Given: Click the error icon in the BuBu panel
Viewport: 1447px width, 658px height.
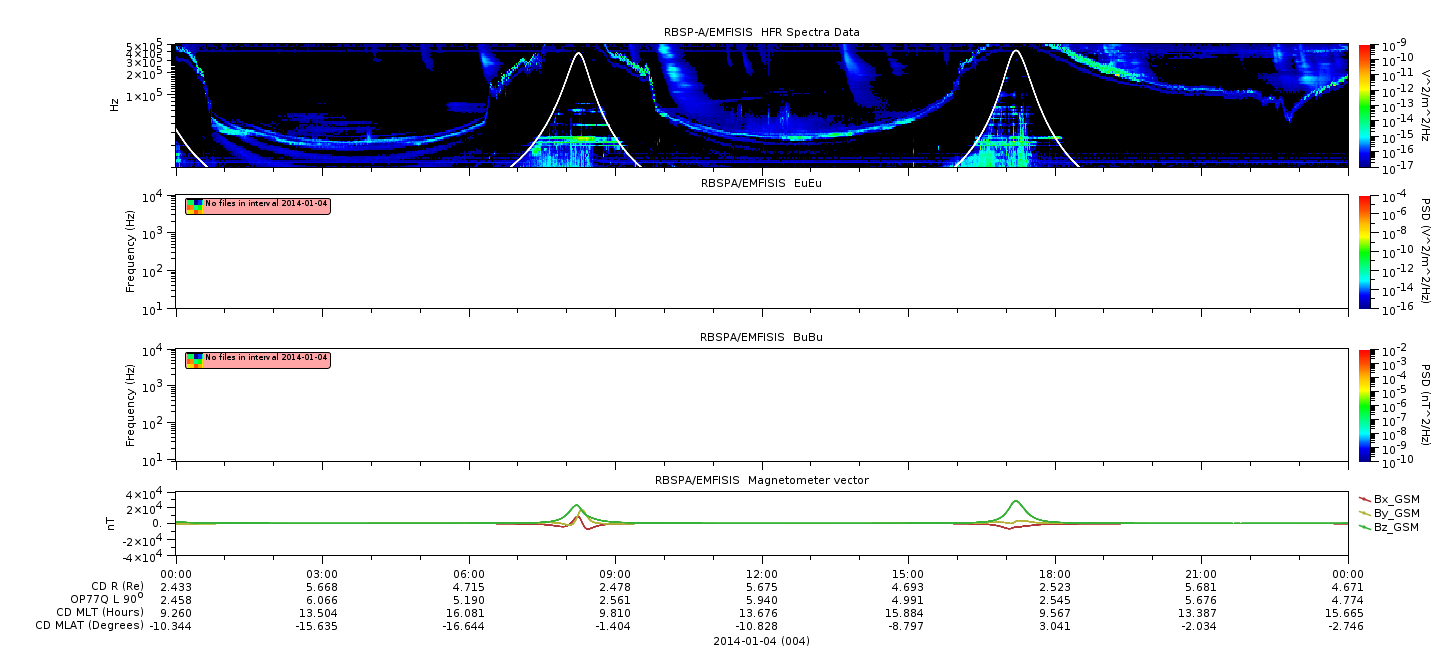Looking at the screenshot, I should [194, 359].
